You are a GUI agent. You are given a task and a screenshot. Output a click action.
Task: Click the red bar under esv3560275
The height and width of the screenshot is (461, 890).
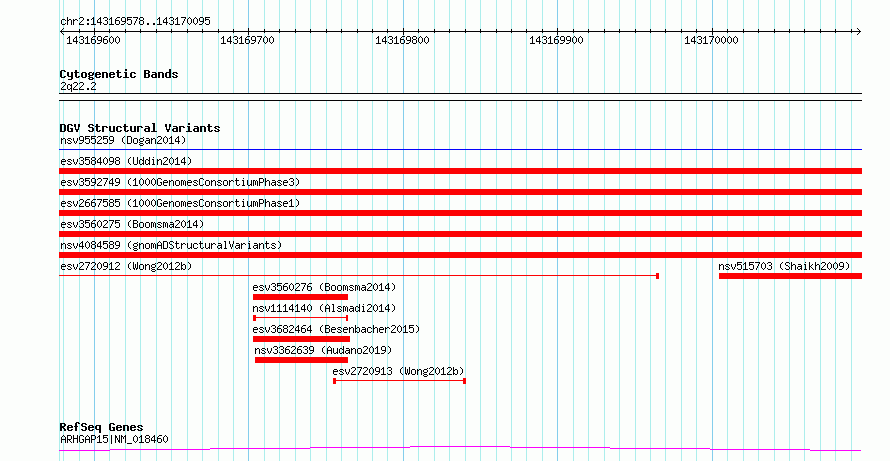pyautogui.click(x=460, y=234)
